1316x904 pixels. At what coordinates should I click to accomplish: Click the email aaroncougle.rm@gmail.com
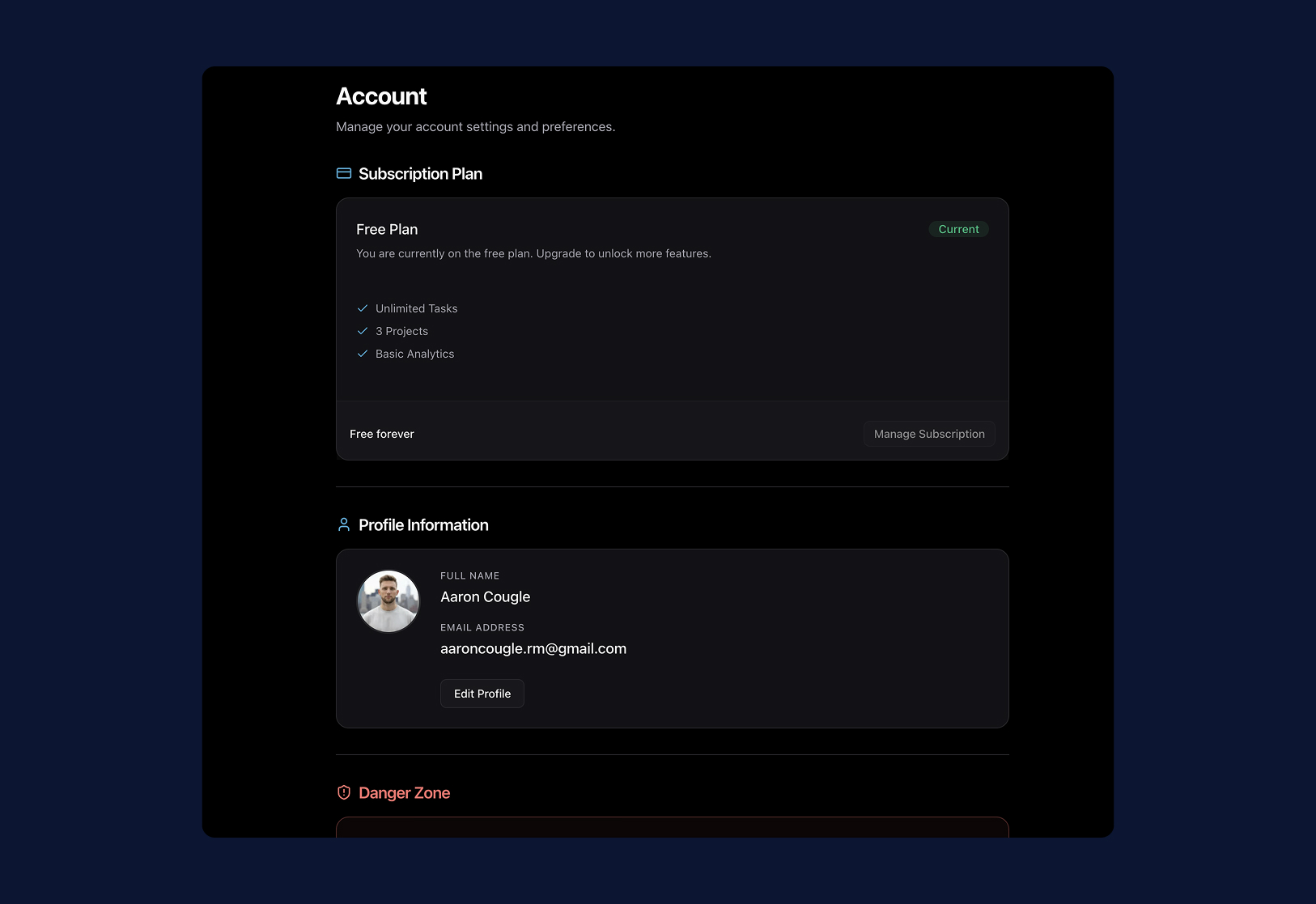[x=533, y=648]
